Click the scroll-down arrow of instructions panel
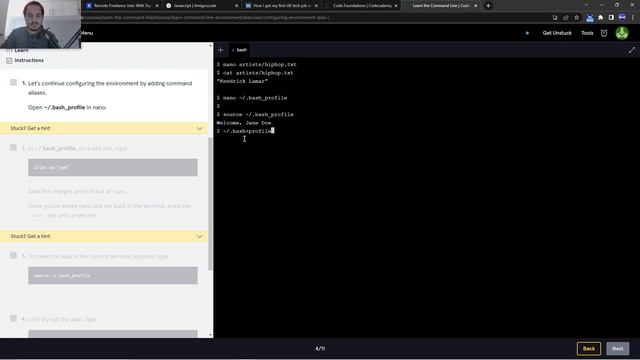This screenshot has height=360, width=640. (211, 335)
